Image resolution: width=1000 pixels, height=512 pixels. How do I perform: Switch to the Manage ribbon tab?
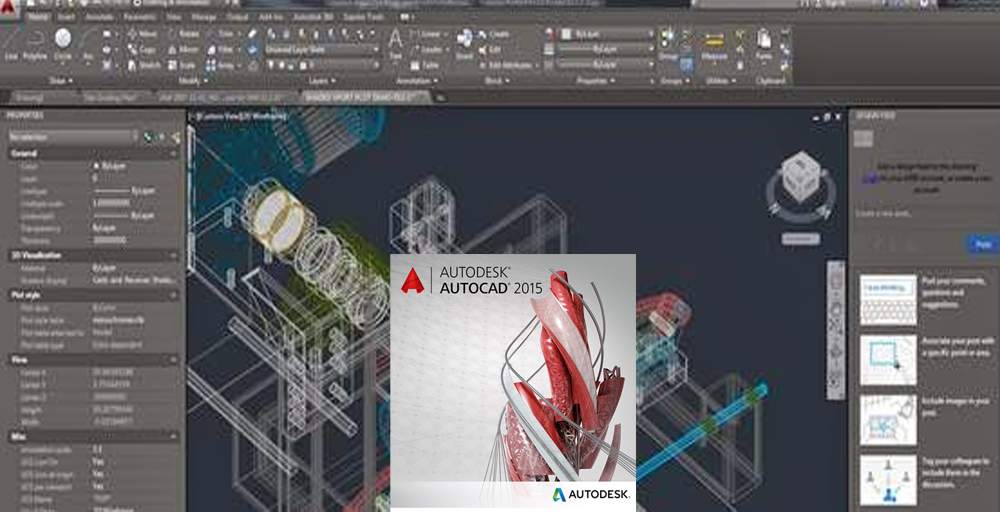pyautogui.click(x=204, y=17)
